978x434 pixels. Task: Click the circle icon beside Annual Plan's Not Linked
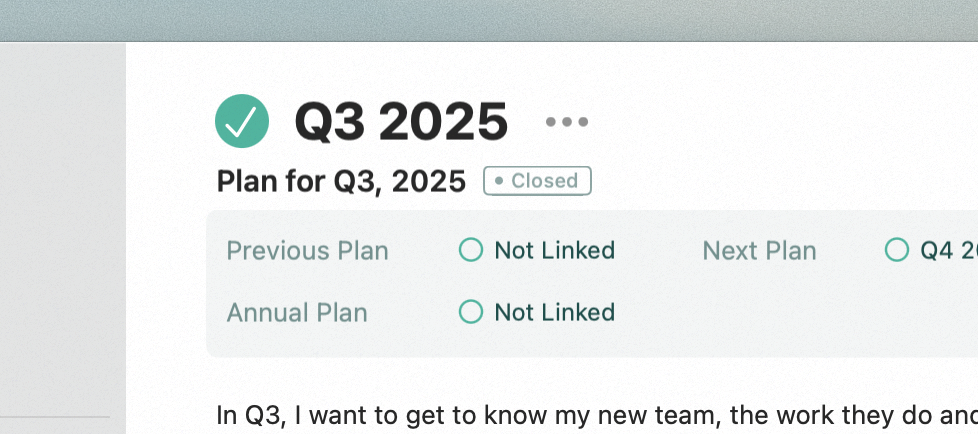click(471, 312)
